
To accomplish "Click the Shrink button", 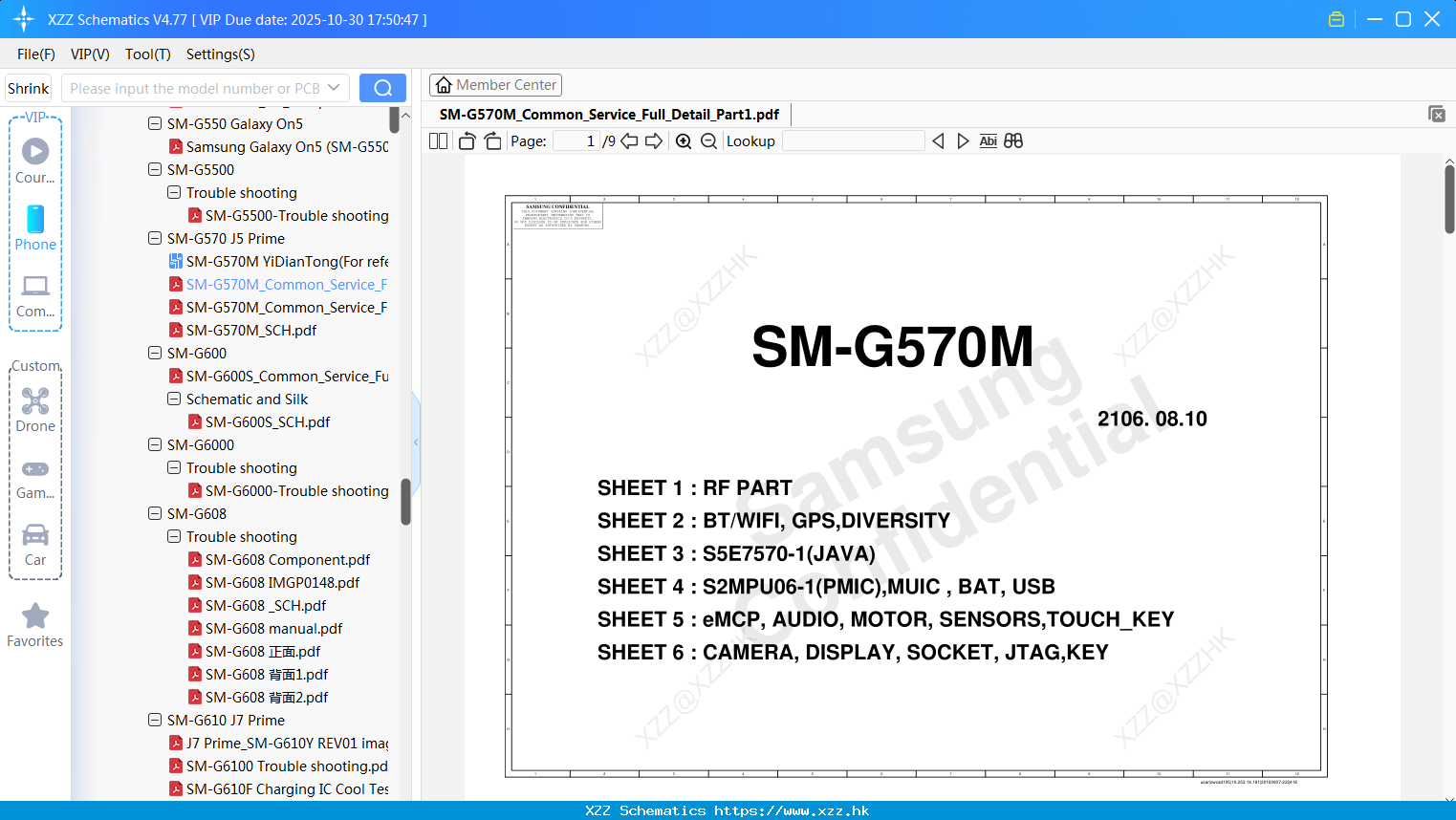I will click(29, 88).
